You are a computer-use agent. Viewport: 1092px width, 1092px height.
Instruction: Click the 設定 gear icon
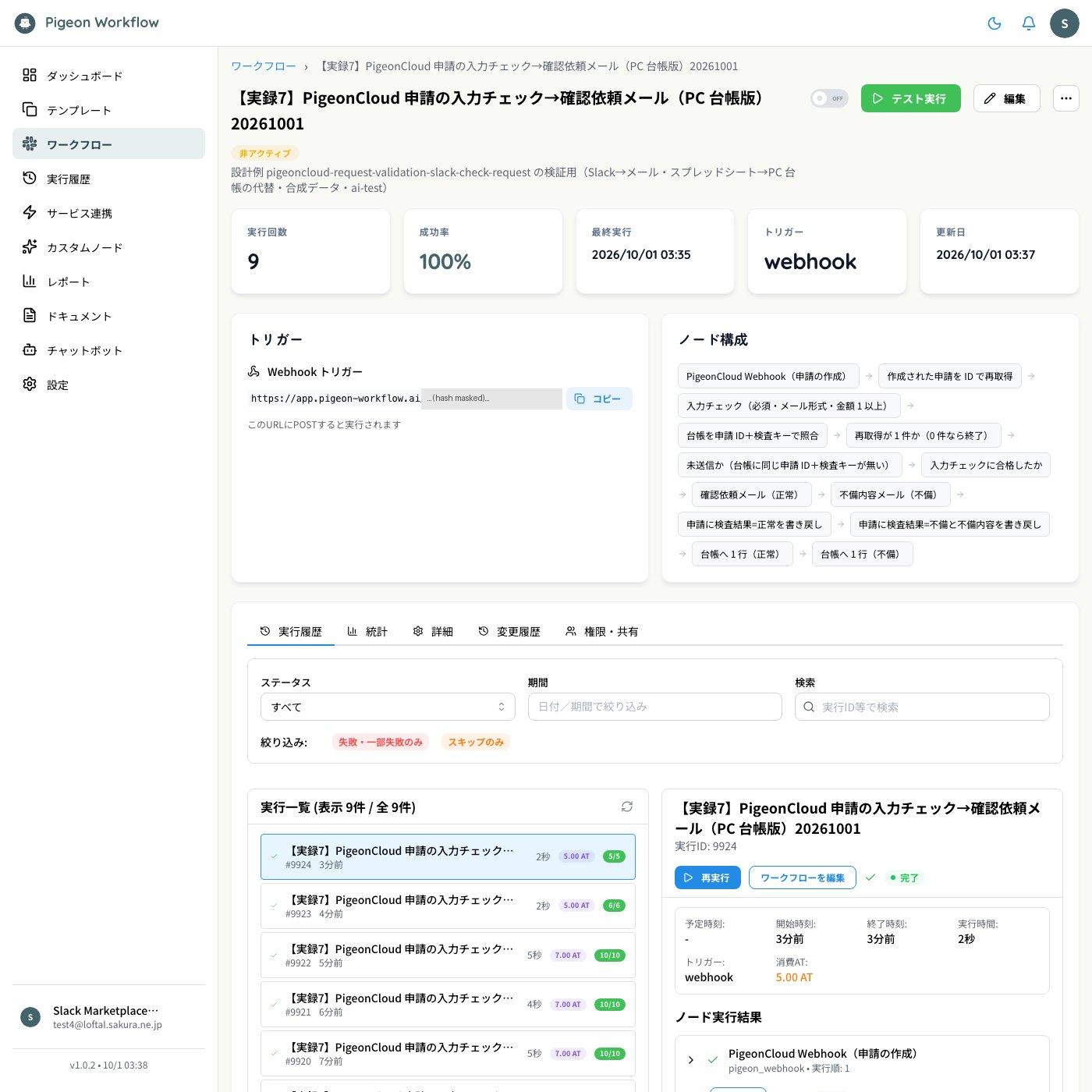pos(30,384)
